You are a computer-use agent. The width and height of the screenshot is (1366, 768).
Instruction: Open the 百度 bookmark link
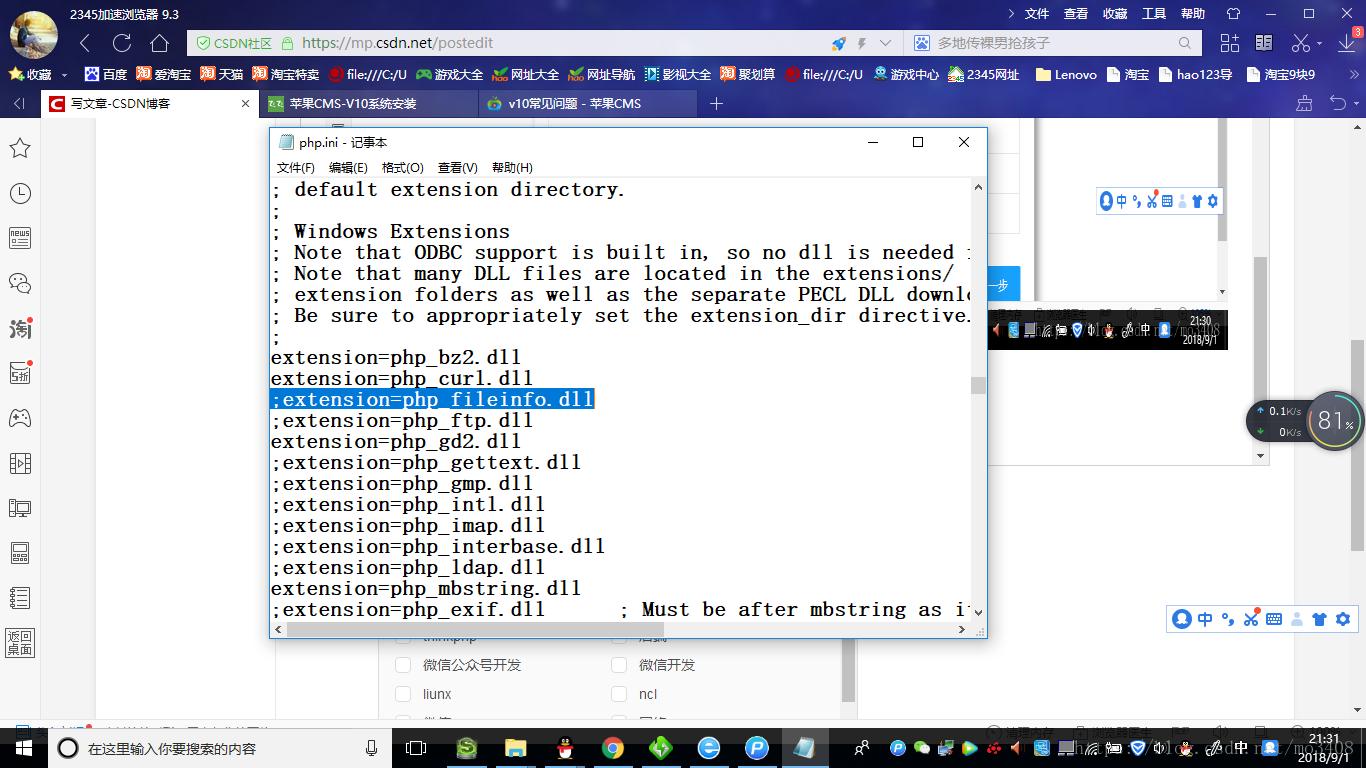pos(106,74)
